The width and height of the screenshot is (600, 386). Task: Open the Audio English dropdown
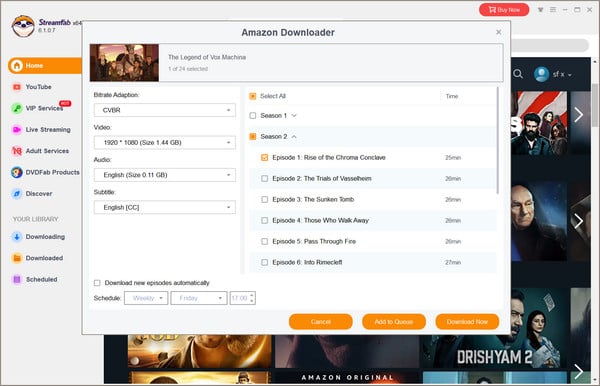click(x=165, y=175)
